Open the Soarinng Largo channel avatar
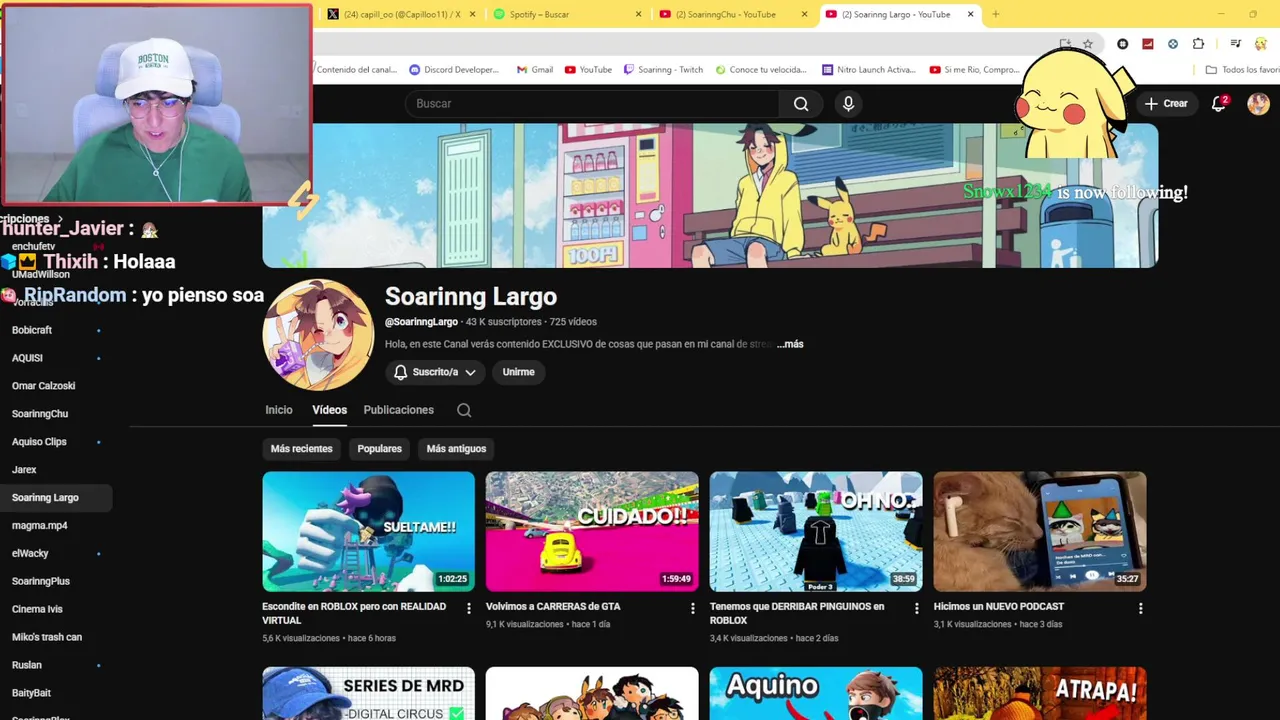The width and height of the screenshot is (1280, 720). pos(318,335)
